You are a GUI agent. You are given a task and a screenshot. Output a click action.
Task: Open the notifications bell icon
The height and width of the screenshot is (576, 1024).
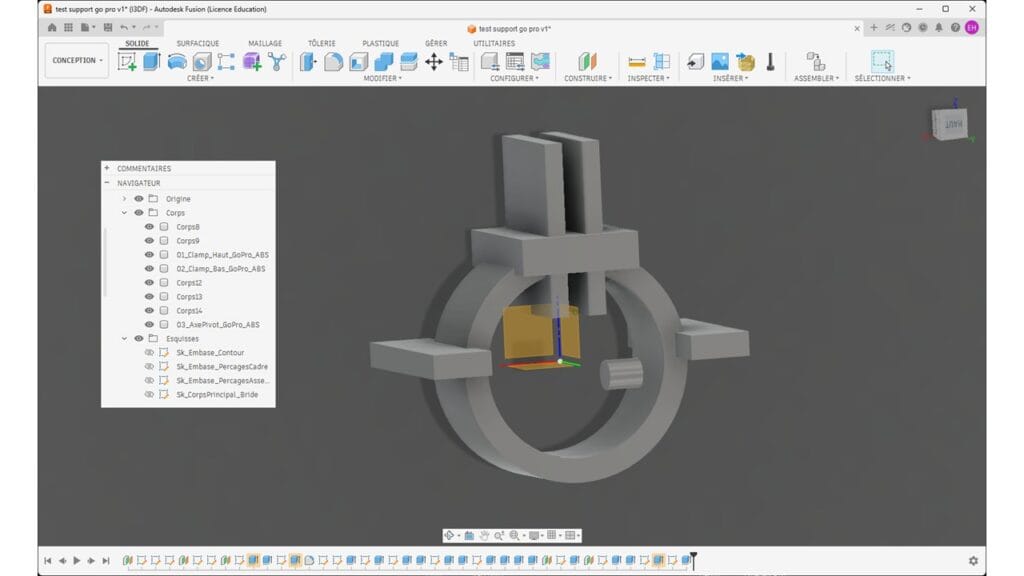938,27
